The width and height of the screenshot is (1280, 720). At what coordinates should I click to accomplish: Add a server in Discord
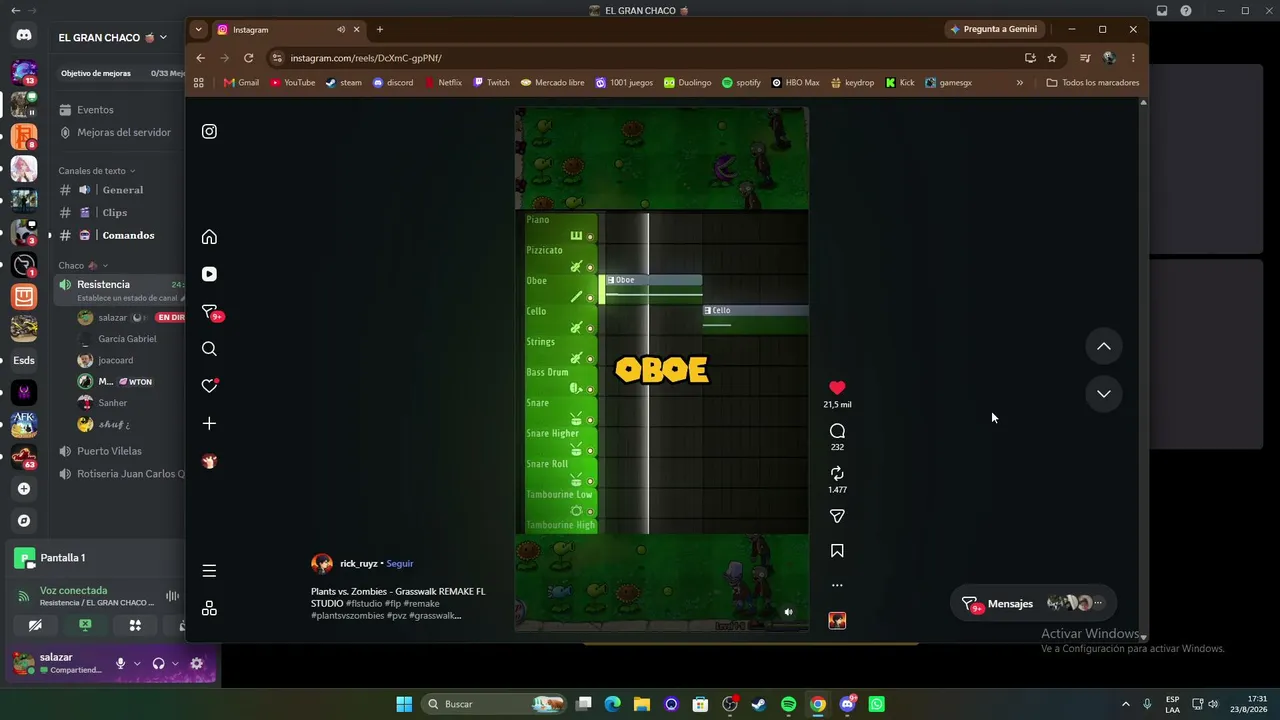(24, 489)
